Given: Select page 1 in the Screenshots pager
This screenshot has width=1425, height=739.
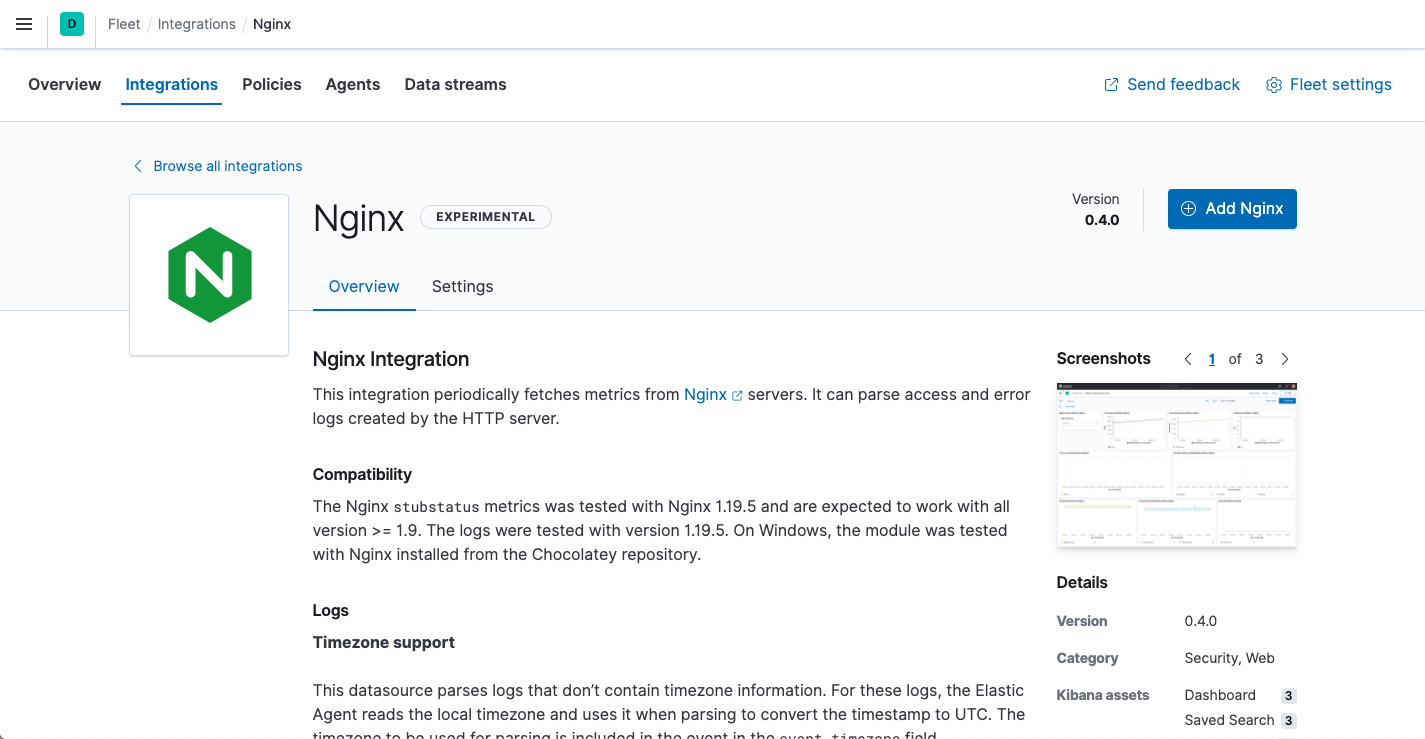Looking at the screenshot, I should 1211,358.
